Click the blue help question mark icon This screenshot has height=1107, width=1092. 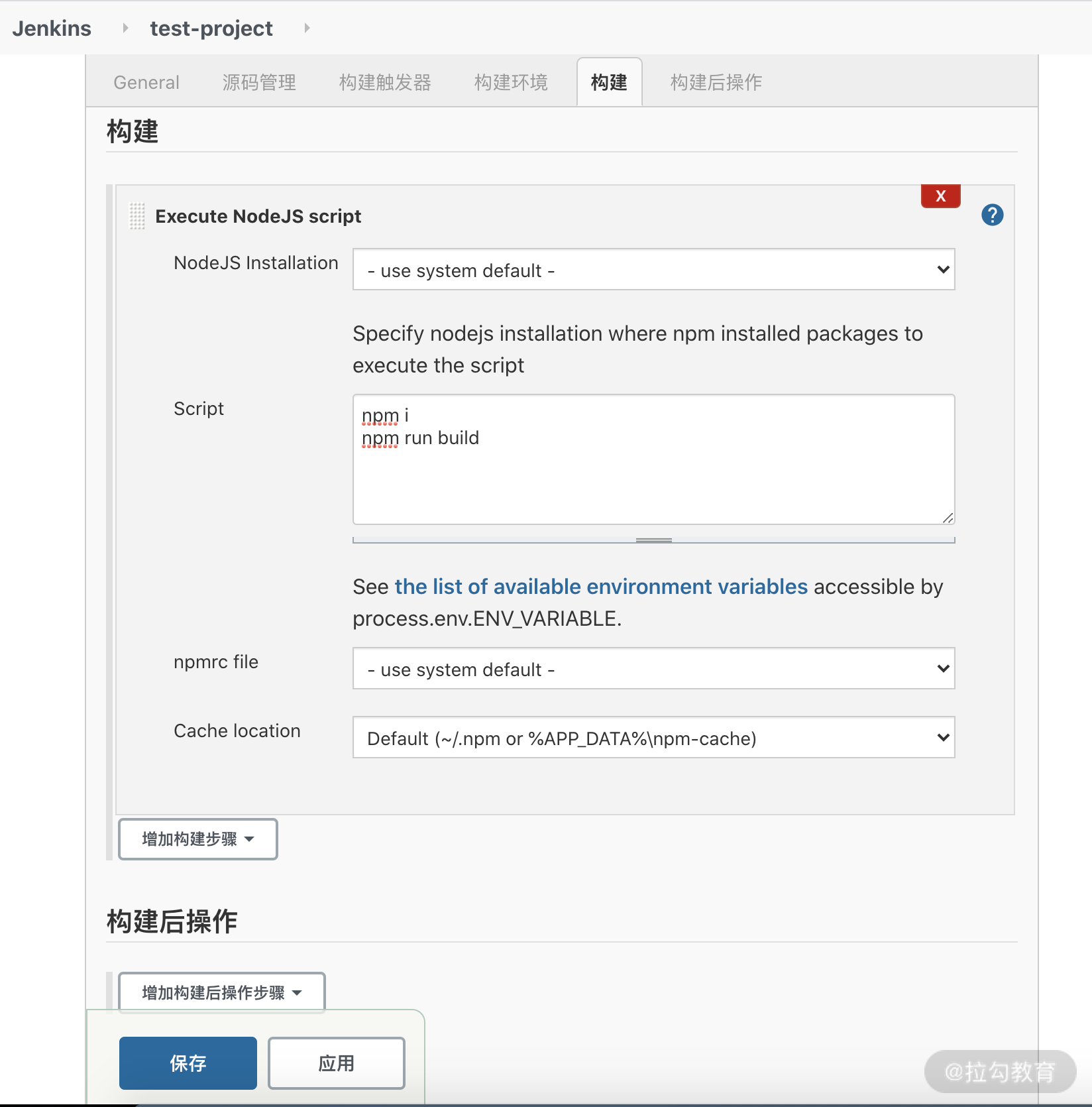(x=992, y=215)
